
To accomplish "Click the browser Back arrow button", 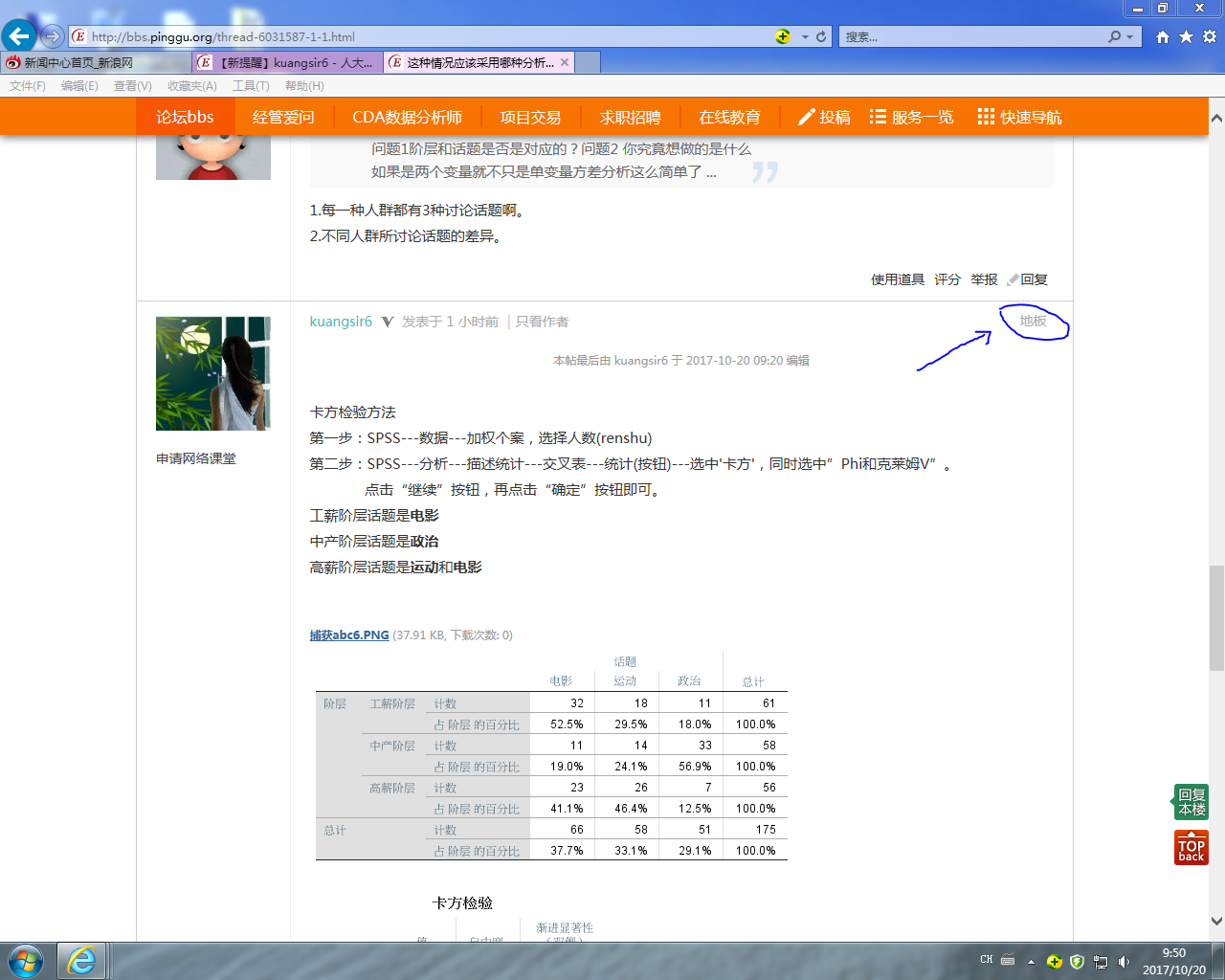I will point(19,36).
